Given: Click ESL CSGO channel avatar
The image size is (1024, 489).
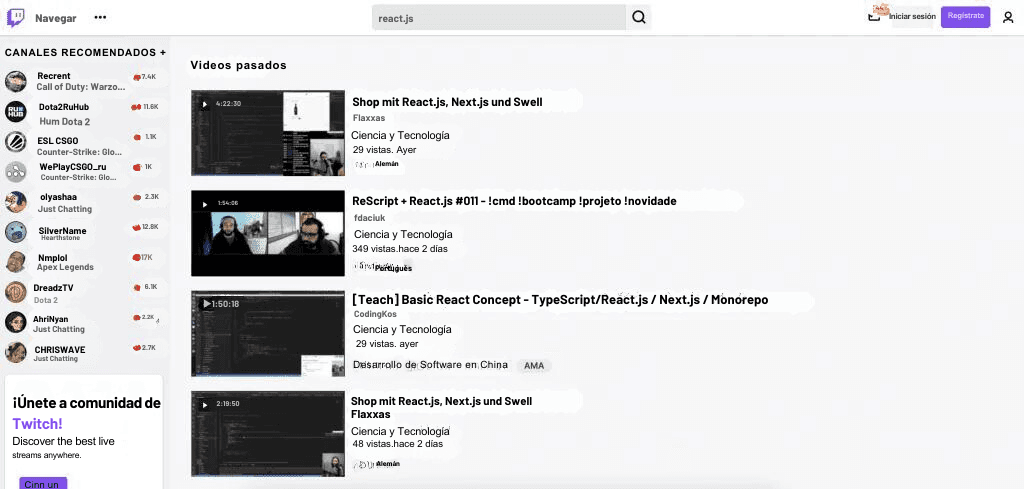Looking at the screenshot, I should (x=16, y=141).
